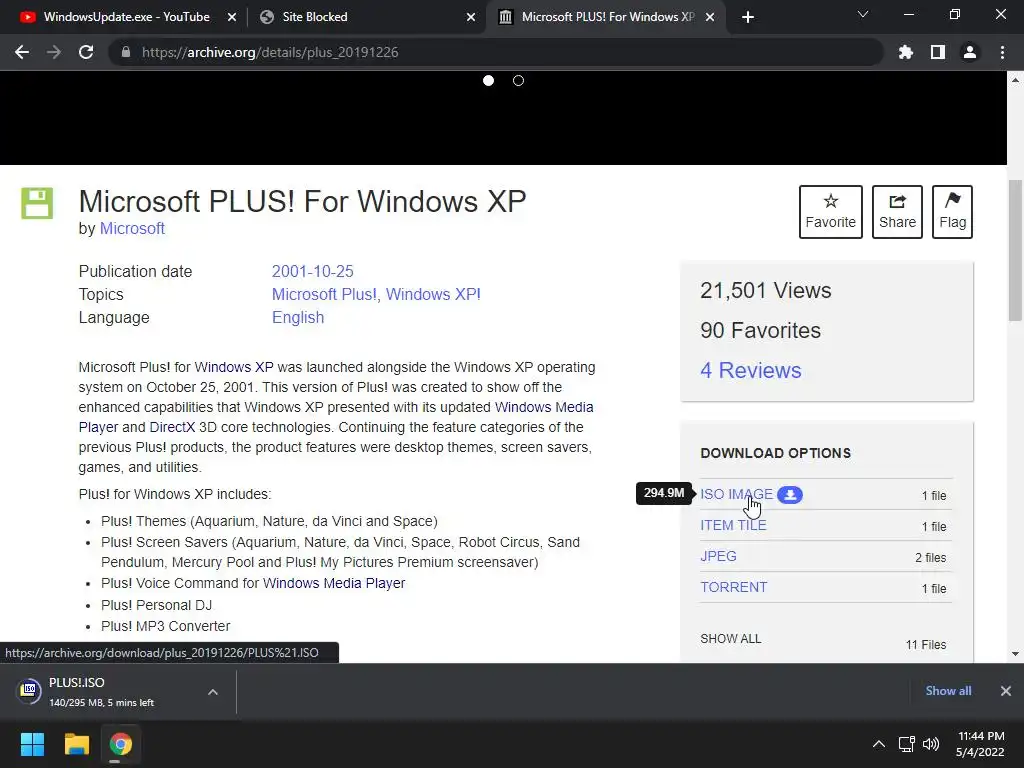Close the Site Blocked tab
The image size is (1024, 768).
[471, 17]
